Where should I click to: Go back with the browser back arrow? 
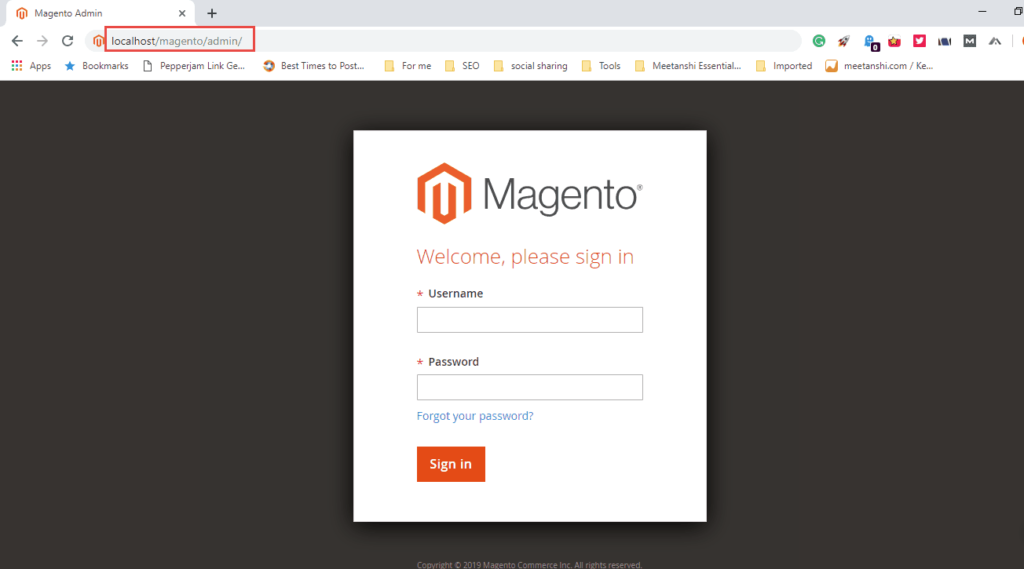click(17, 41)
